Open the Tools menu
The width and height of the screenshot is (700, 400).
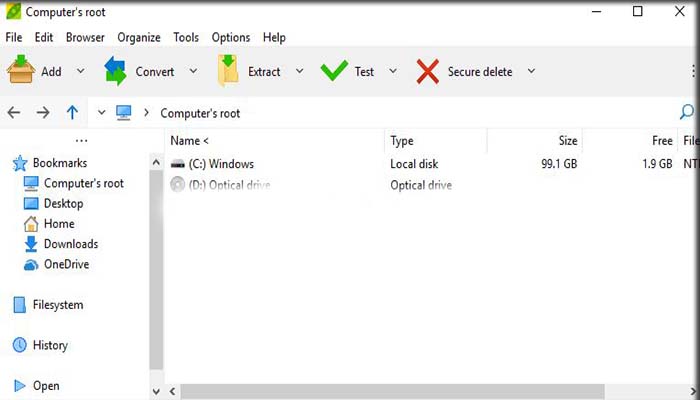[186, 37]
